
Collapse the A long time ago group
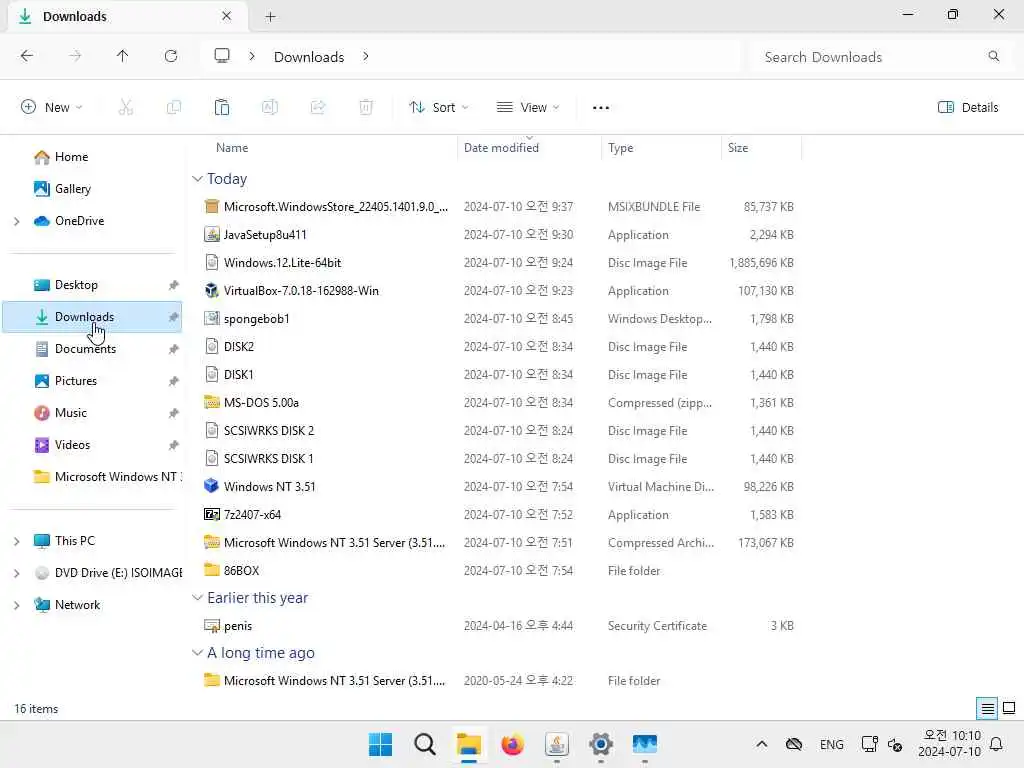pos(197,652)
